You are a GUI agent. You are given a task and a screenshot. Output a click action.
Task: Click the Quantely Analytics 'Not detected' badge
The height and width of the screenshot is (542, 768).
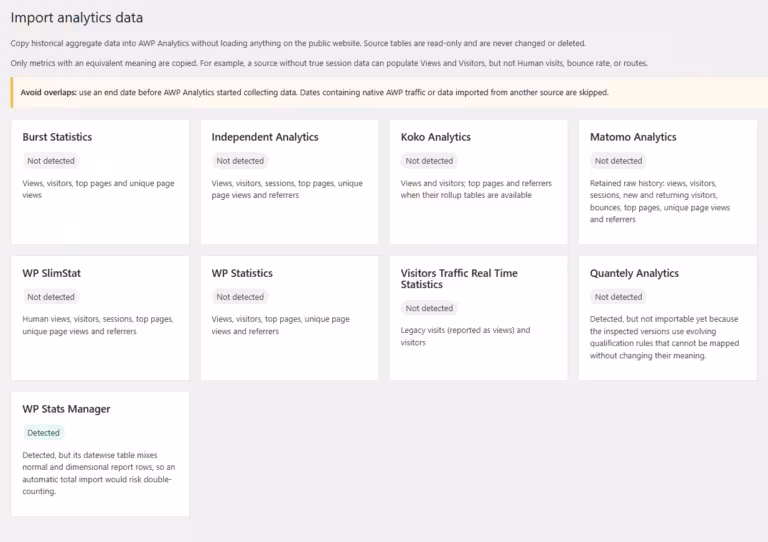[618, 297]
